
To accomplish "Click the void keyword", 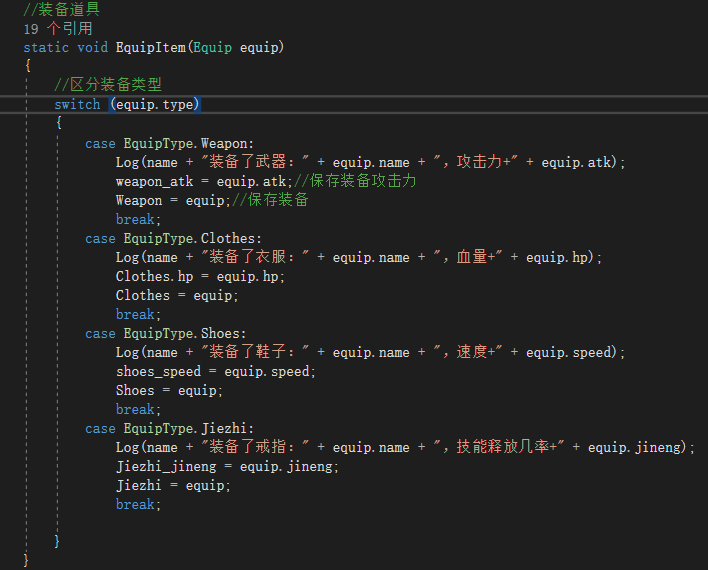I will (x=93, y=47).
